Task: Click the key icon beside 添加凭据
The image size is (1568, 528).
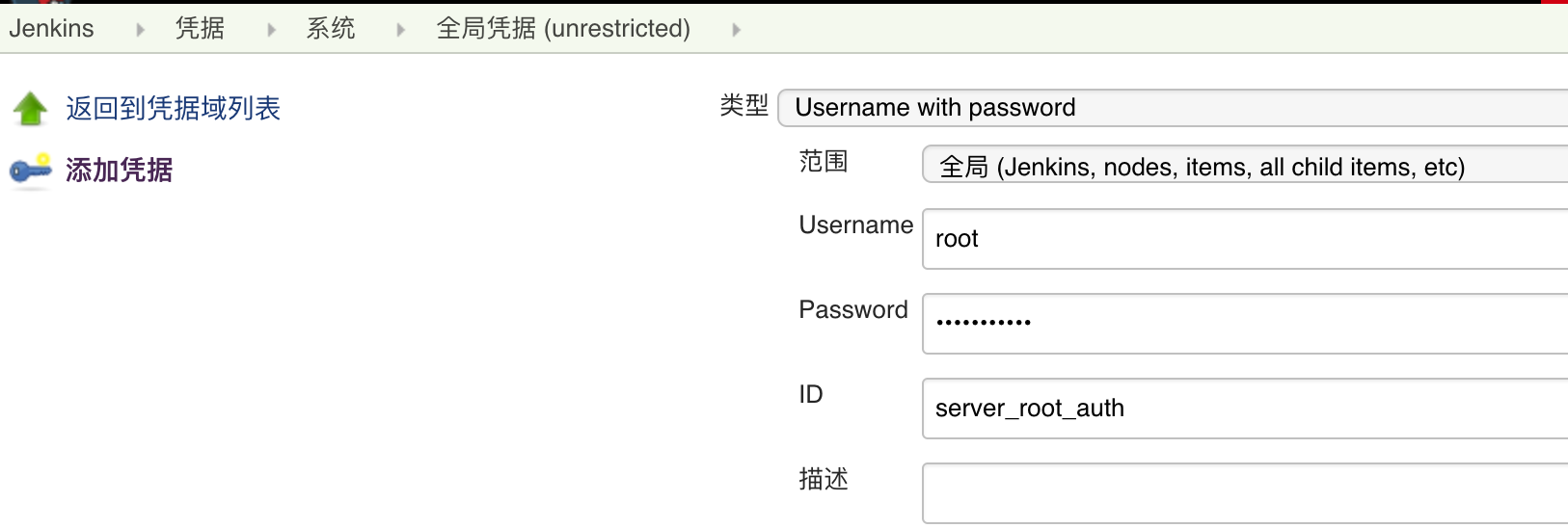Action: [x=31, y=171]
